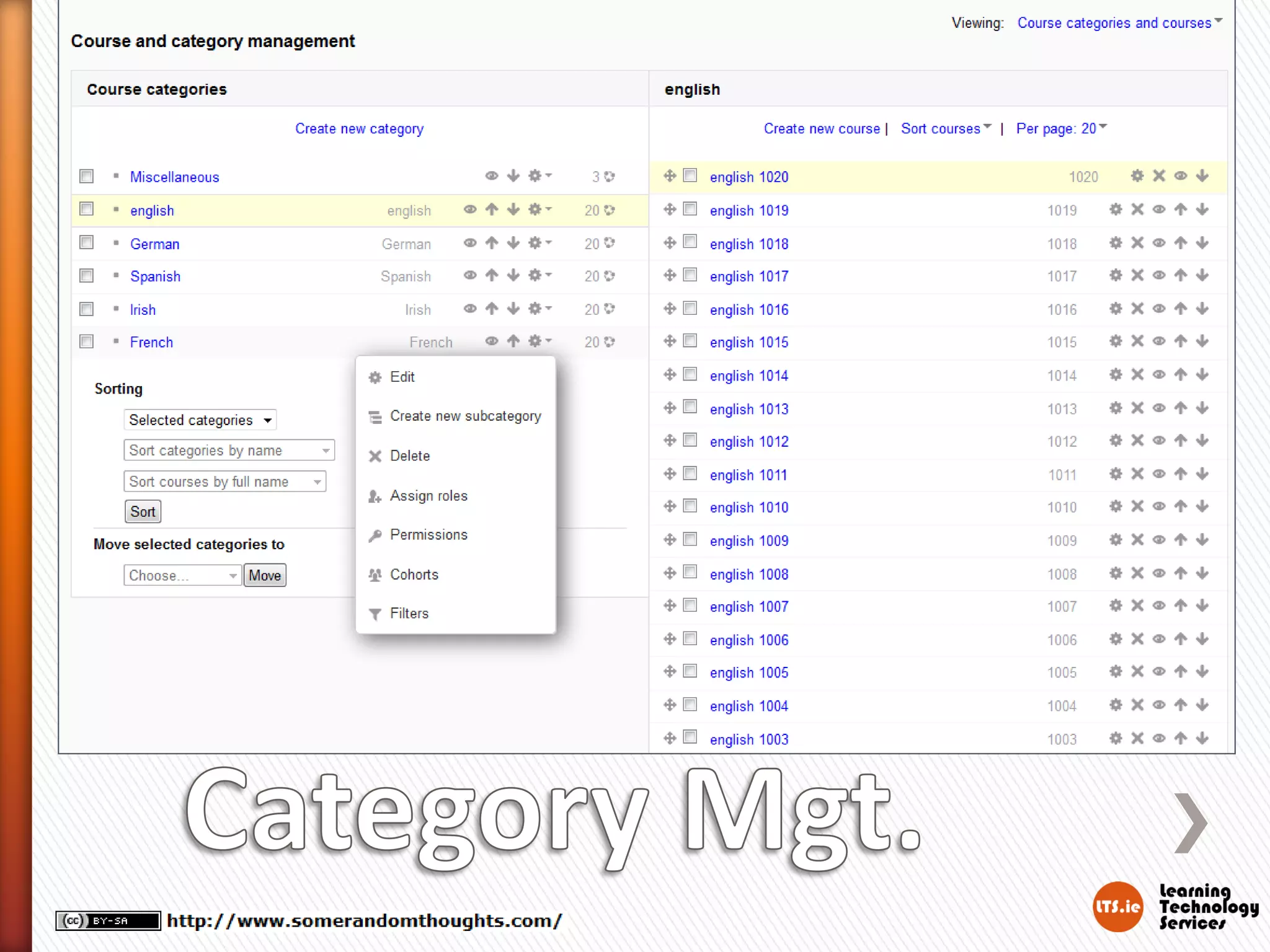Image resolution: width=1270 pixels, height=952 pixels.
Task: Click the drag-move handle icon for english 1015
Action: 670,342
